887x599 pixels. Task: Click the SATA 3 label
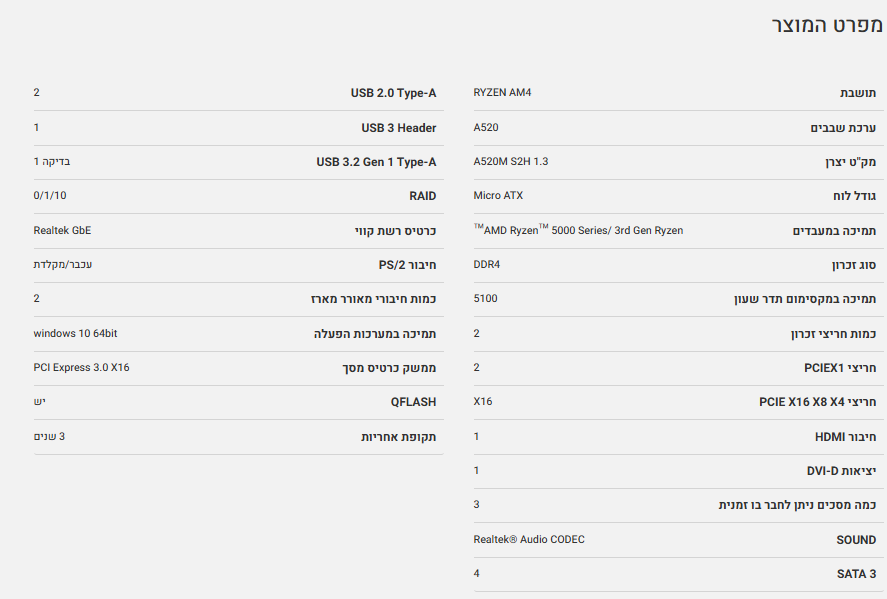pyautogui.click(x=856, y=574)
